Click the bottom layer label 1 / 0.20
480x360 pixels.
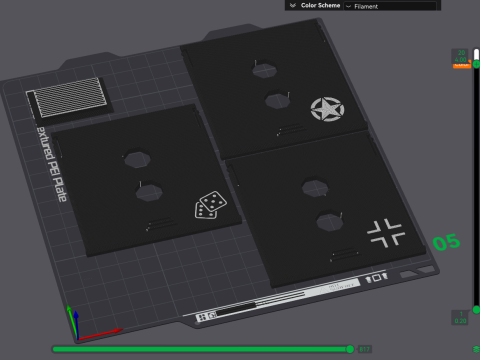click(460, 317)
